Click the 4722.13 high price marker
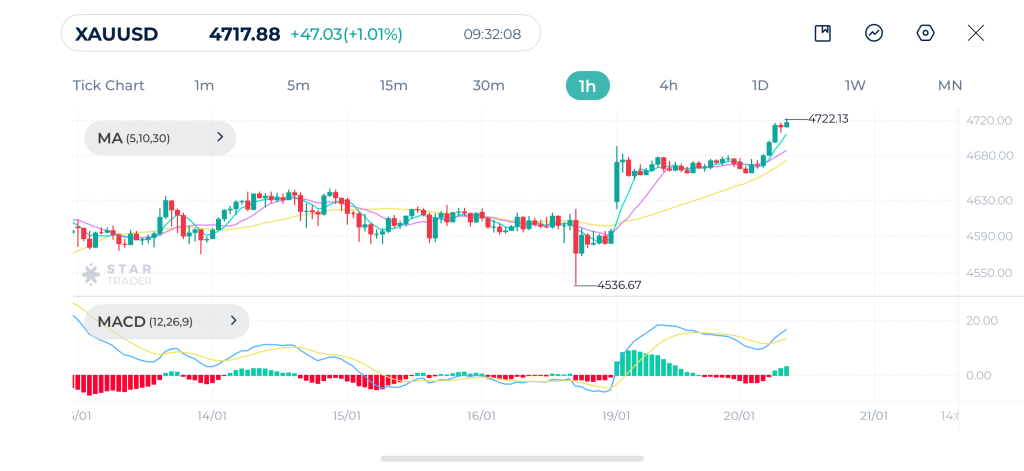This screenshot has height=471, width=1024. (x=828, y=119)
